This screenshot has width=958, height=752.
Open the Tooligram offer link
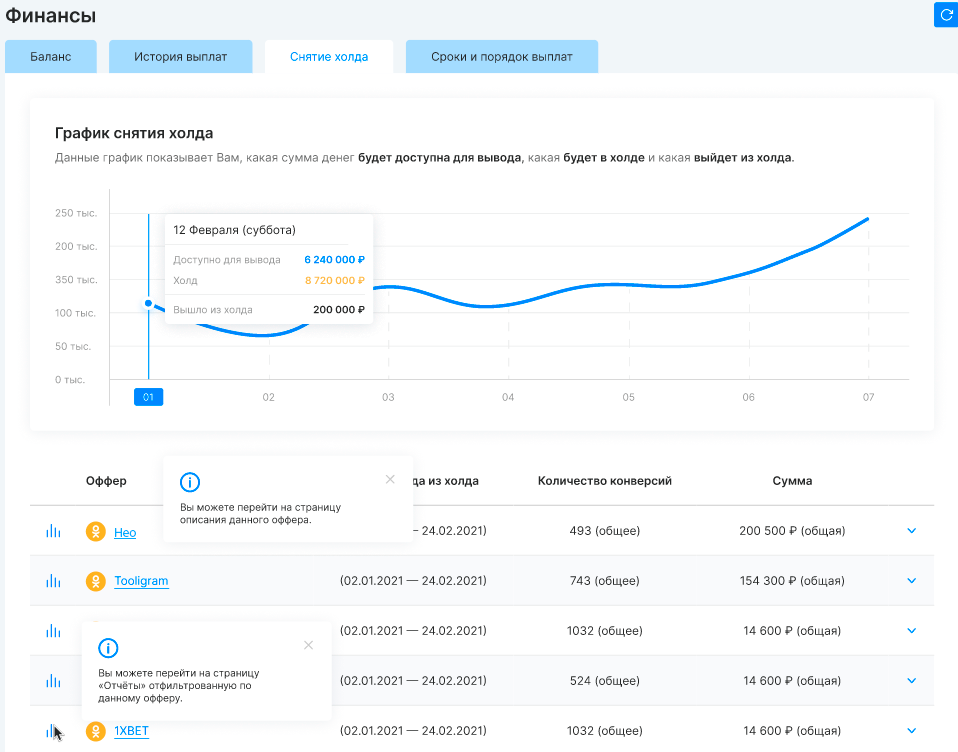(141, 581)
